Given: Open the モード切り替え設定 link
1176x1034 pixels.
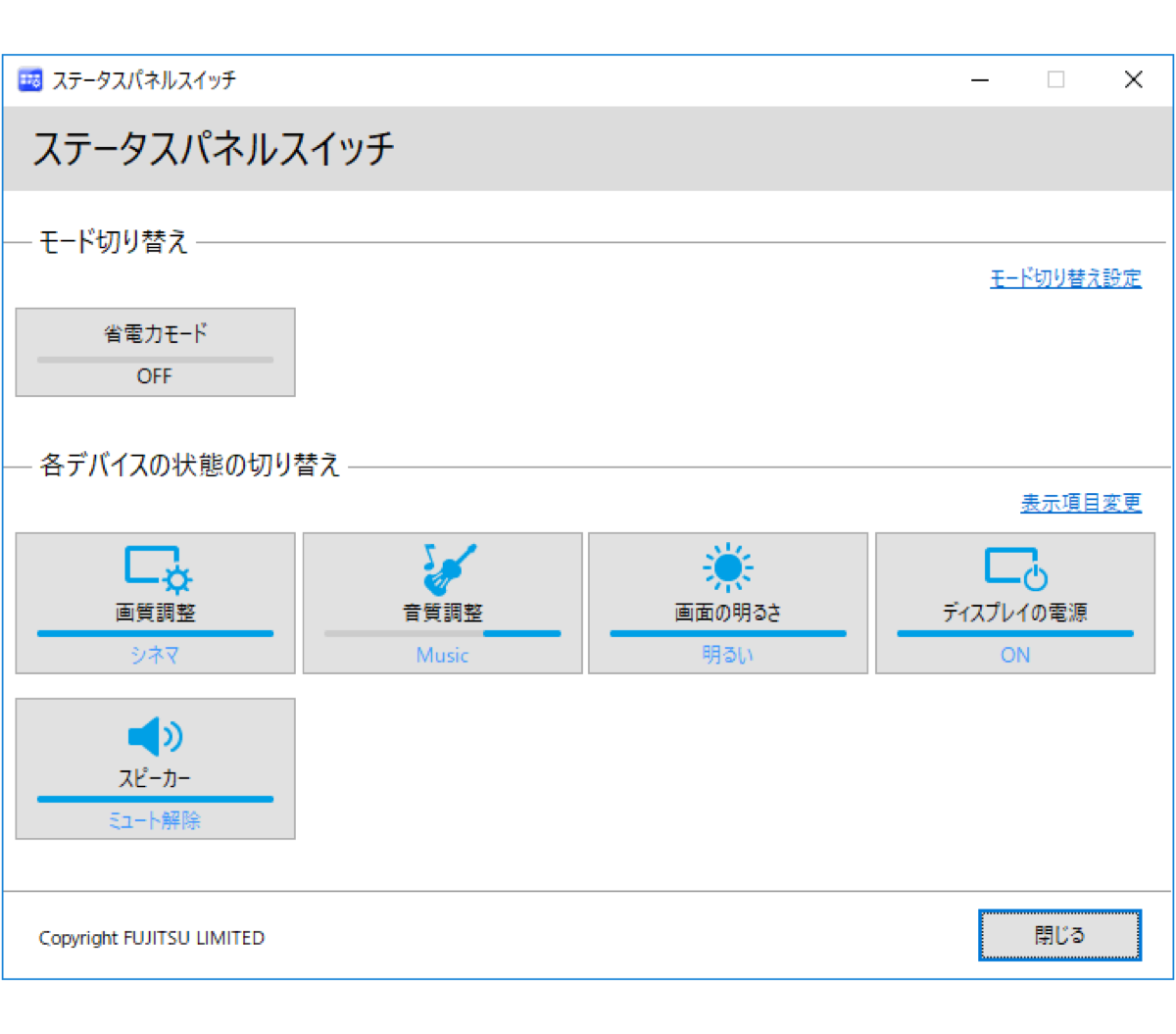Looking at the screenshot, I should pyautogui.click(x=1065, y=278).
